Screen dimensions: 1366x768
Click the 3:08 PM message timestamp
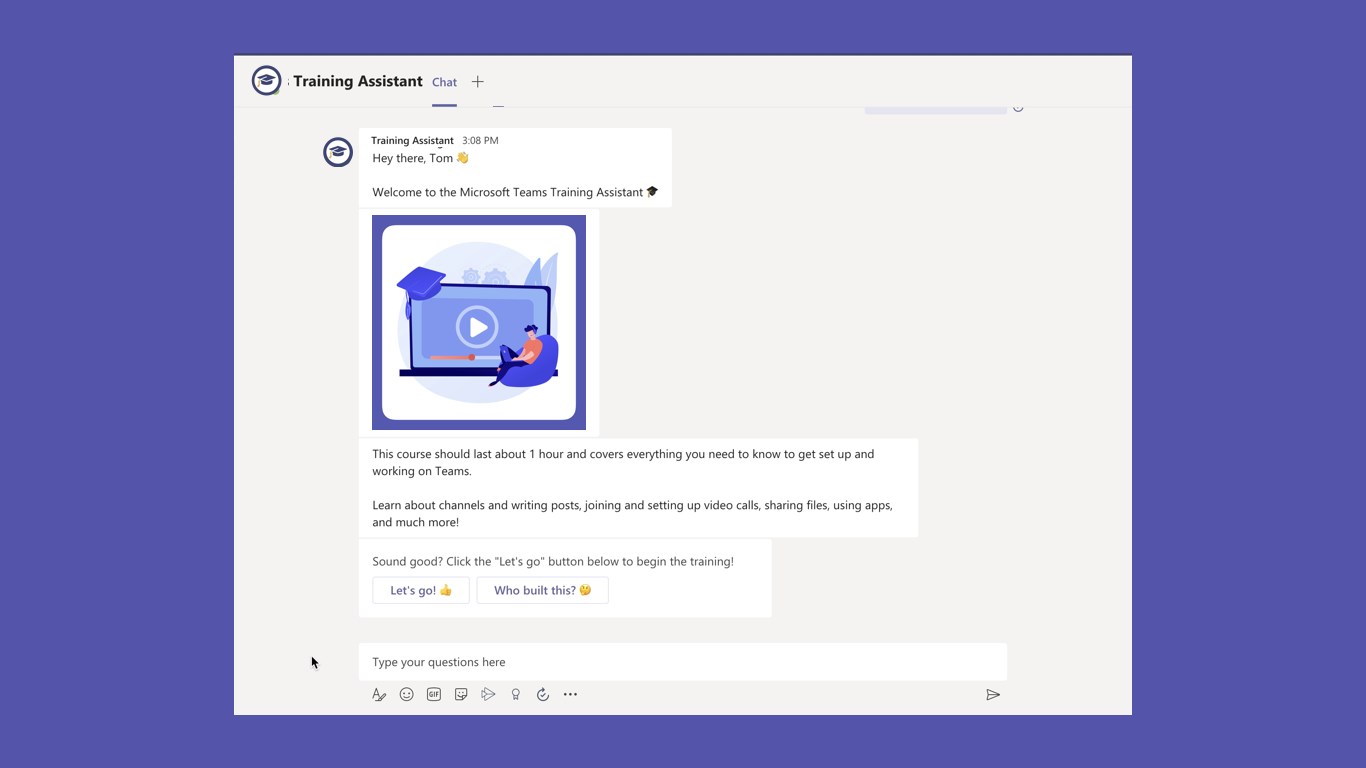tap(480, 141)
